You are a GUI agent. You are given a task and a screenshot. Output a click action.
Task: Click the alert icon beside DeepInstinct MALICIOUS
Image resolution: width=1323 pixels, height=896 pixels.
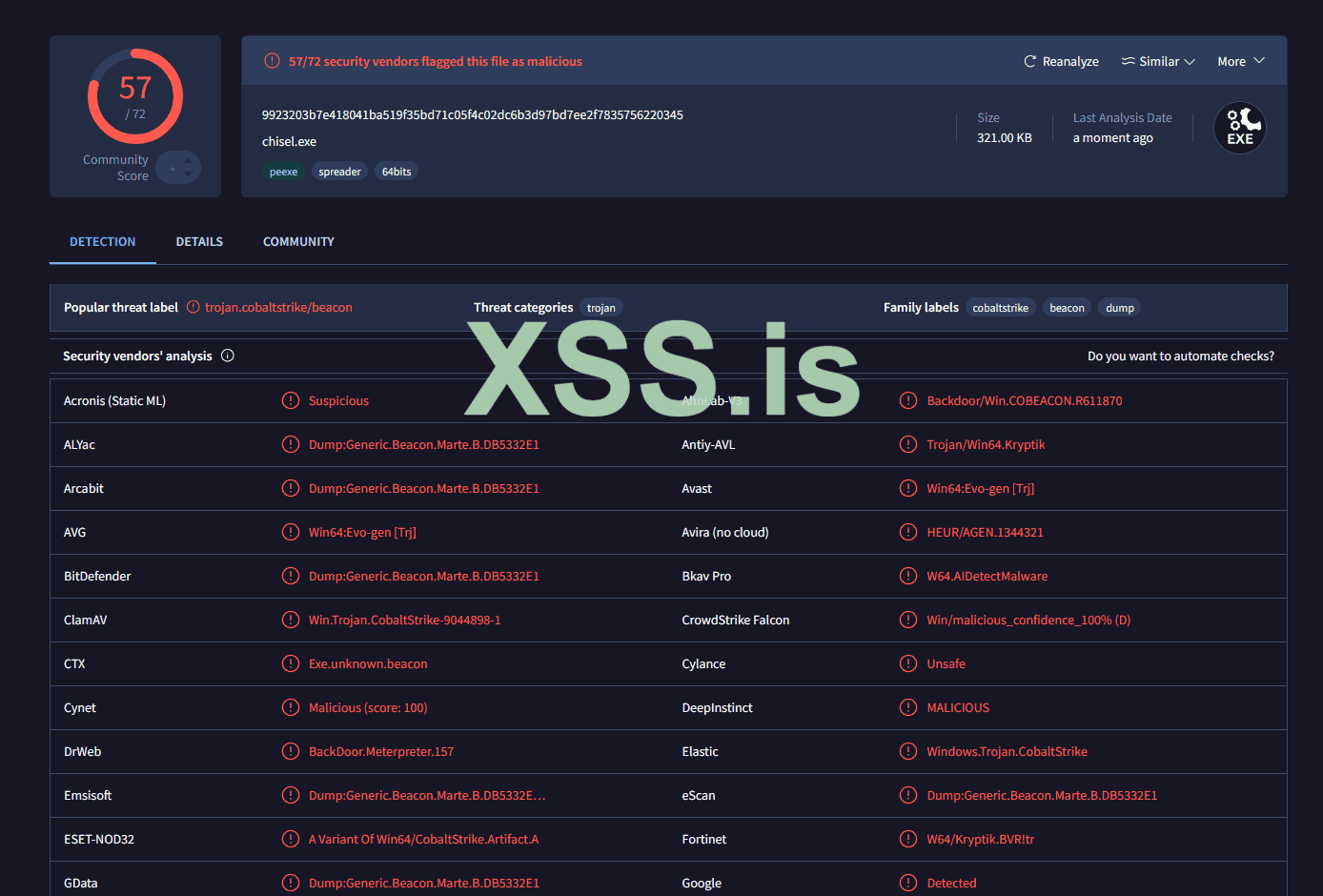pyautogui.click(x=908, y=707)
